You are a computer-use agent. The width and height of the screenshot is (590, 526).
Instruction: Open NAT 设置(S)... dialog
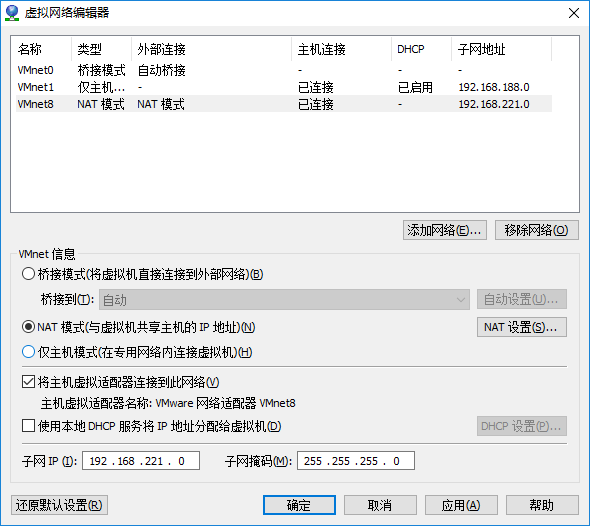coord(522,327)
